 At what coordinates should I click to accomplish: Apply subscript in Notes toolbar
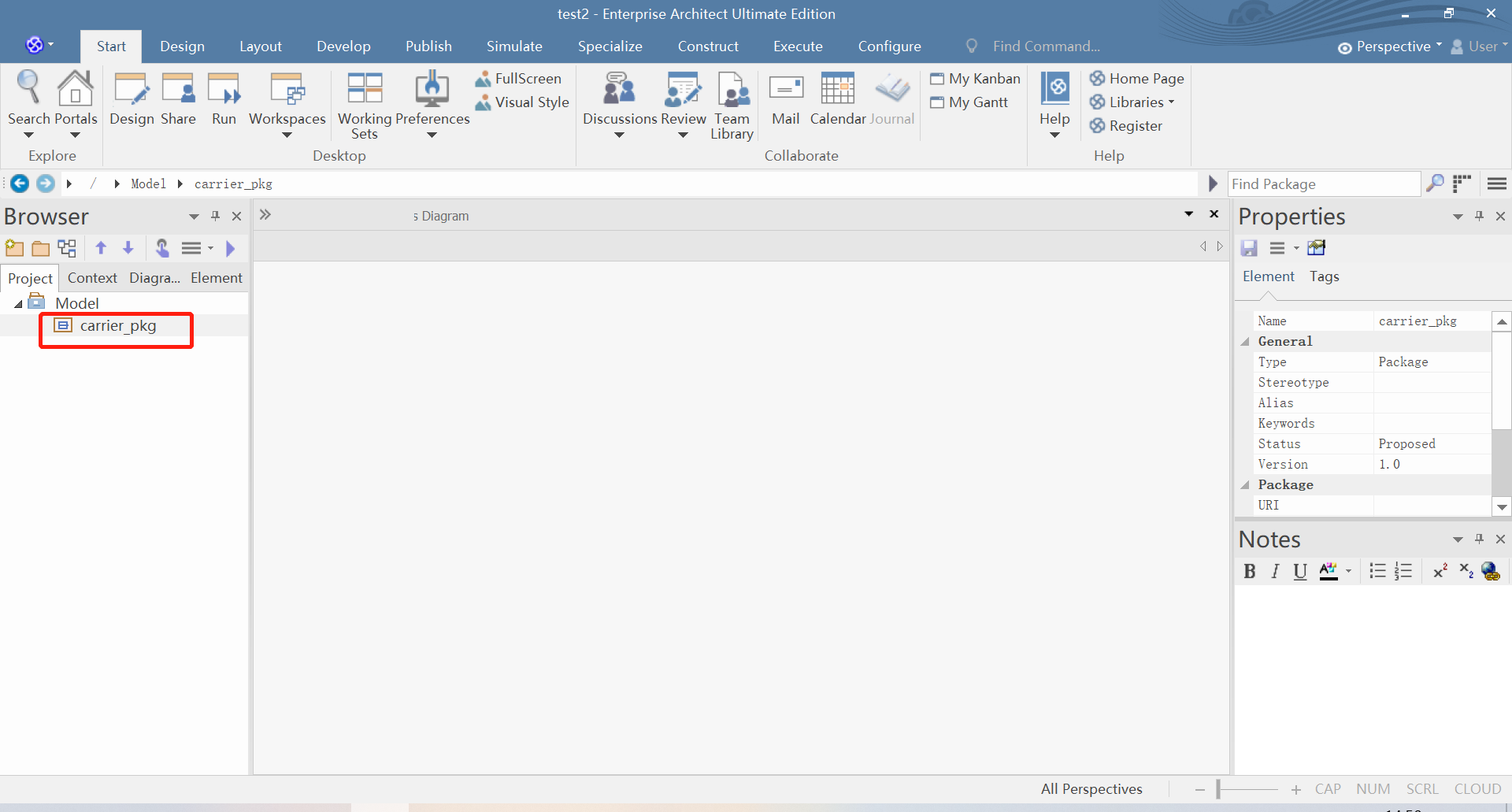(1466, 572)
